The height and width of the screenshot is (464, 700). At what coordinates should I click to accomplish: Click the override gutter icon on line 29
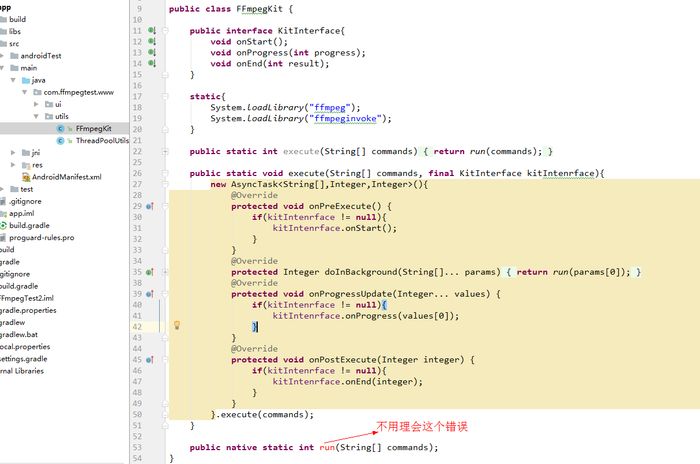tap(150, 206)
